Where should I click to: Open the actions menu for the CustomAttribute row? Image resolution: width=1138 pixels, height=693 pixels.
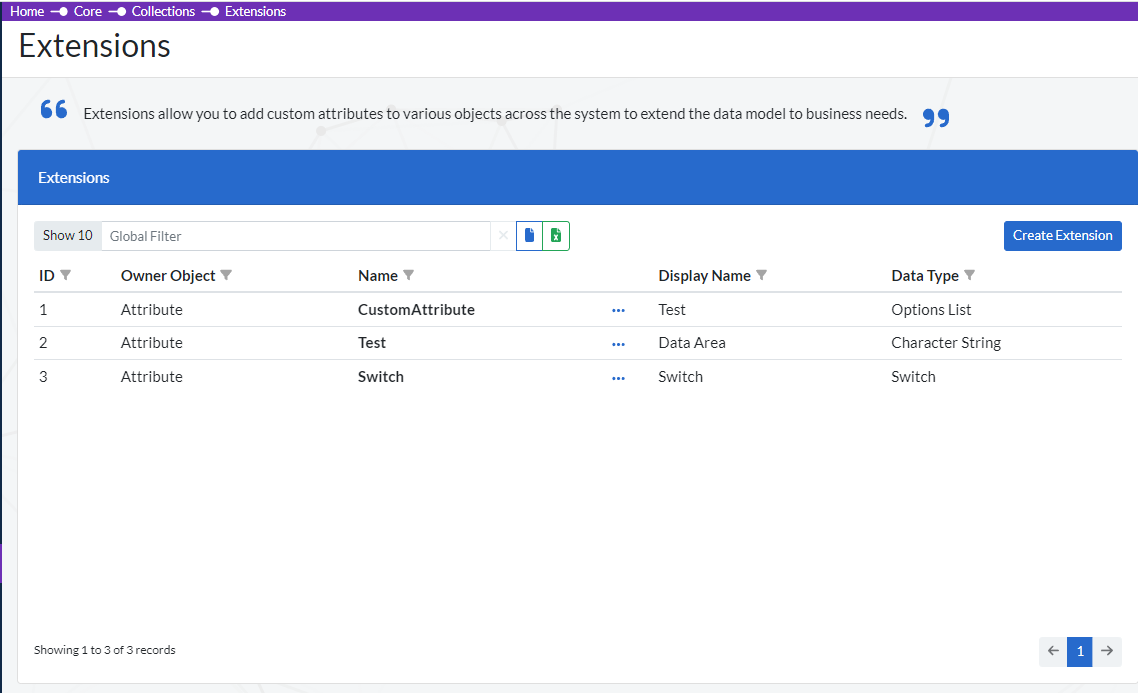pyautogui.click(x=618, y=311)
